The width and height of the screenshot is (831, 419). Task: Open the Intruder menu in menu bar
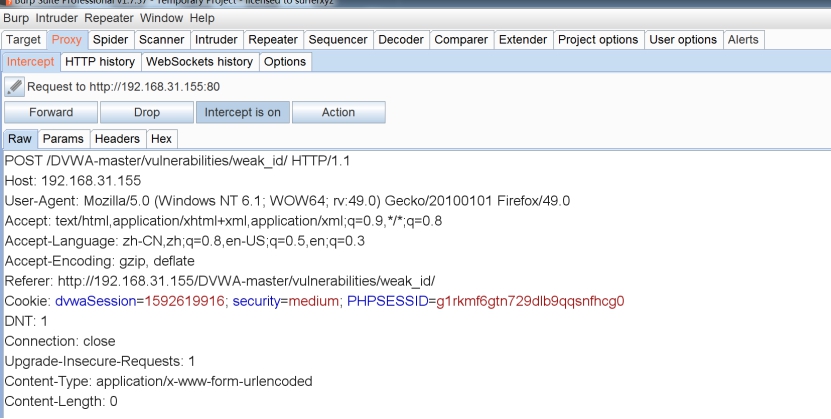pos(57,18)
